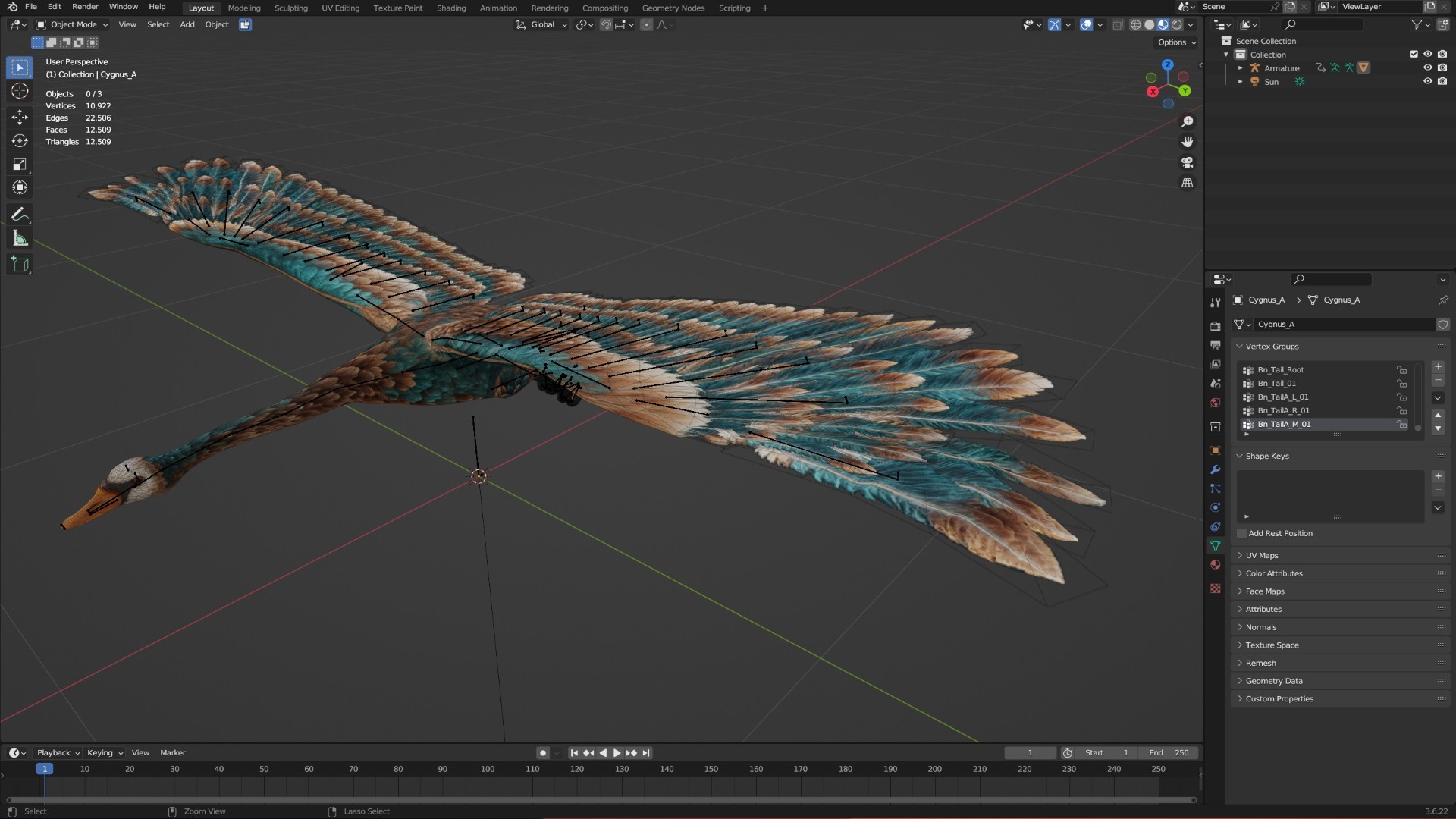Click the play animation button
Viewport: 1456px width, 819px height.
pyautogui.click(x=617, y=753)
